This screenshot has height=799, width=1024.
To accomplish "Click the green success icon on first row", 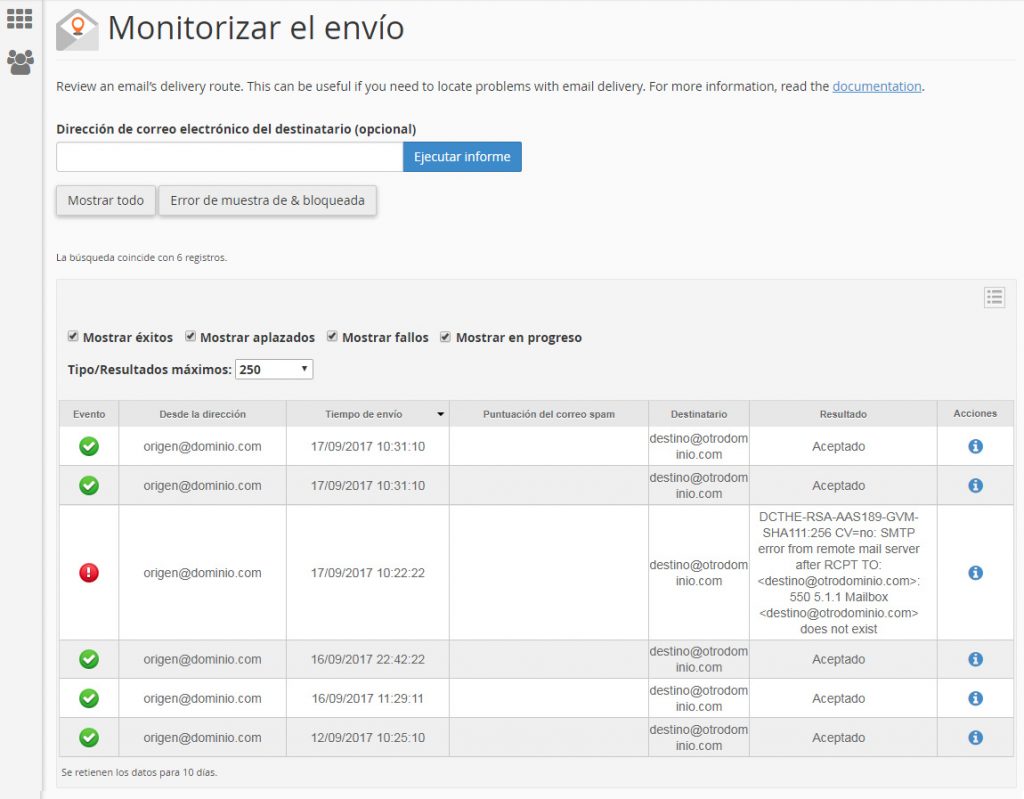I will pyautogui.click(x=88, y=446).
